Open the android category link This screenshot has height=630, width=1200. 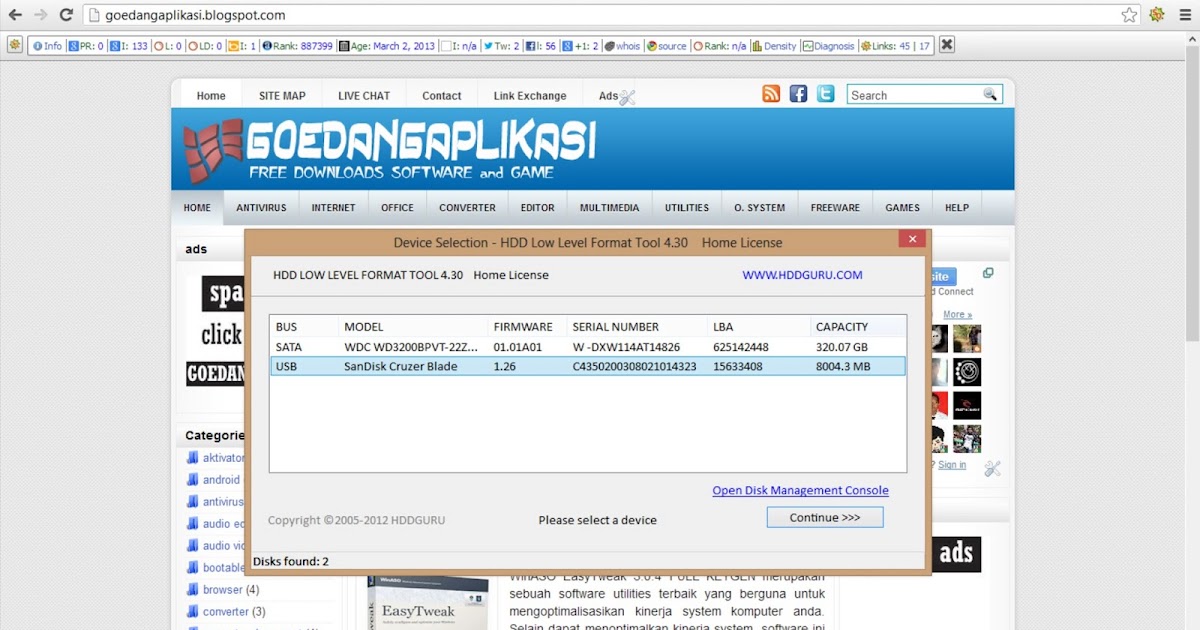tap(221, 480)
